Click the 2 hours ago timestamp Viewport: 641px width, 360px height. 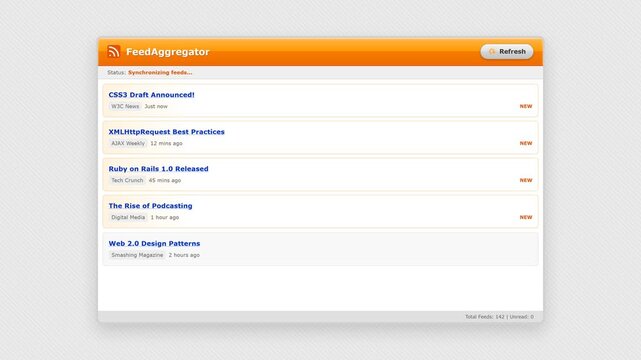[184, 255]
